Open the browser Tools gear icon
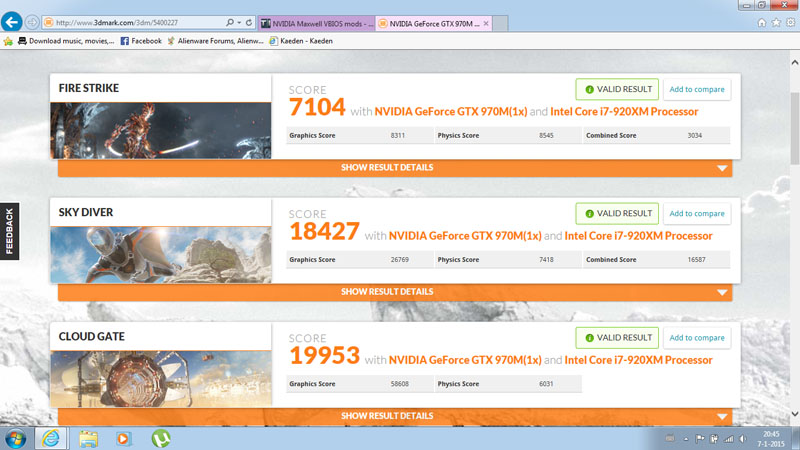Screen dimensions: 800x450 790,22
